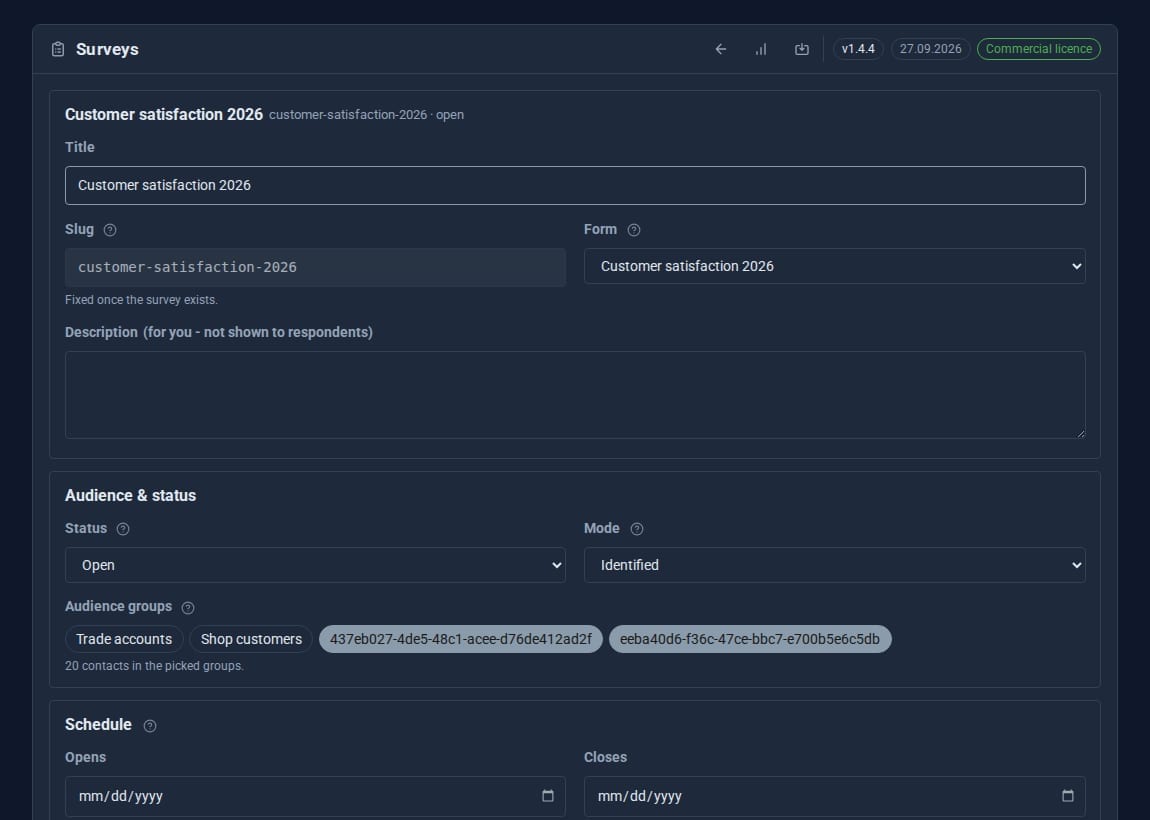Click the Closes date input

pos(835,796)
